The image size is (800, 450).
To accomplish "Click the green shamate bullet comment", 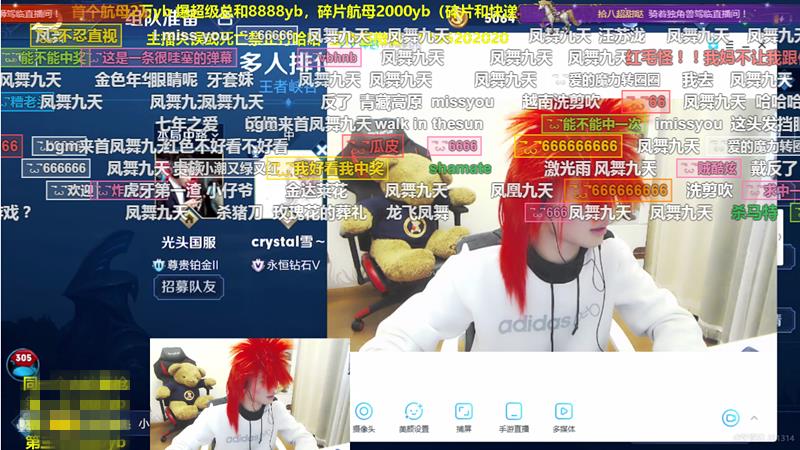I will 460,168.
